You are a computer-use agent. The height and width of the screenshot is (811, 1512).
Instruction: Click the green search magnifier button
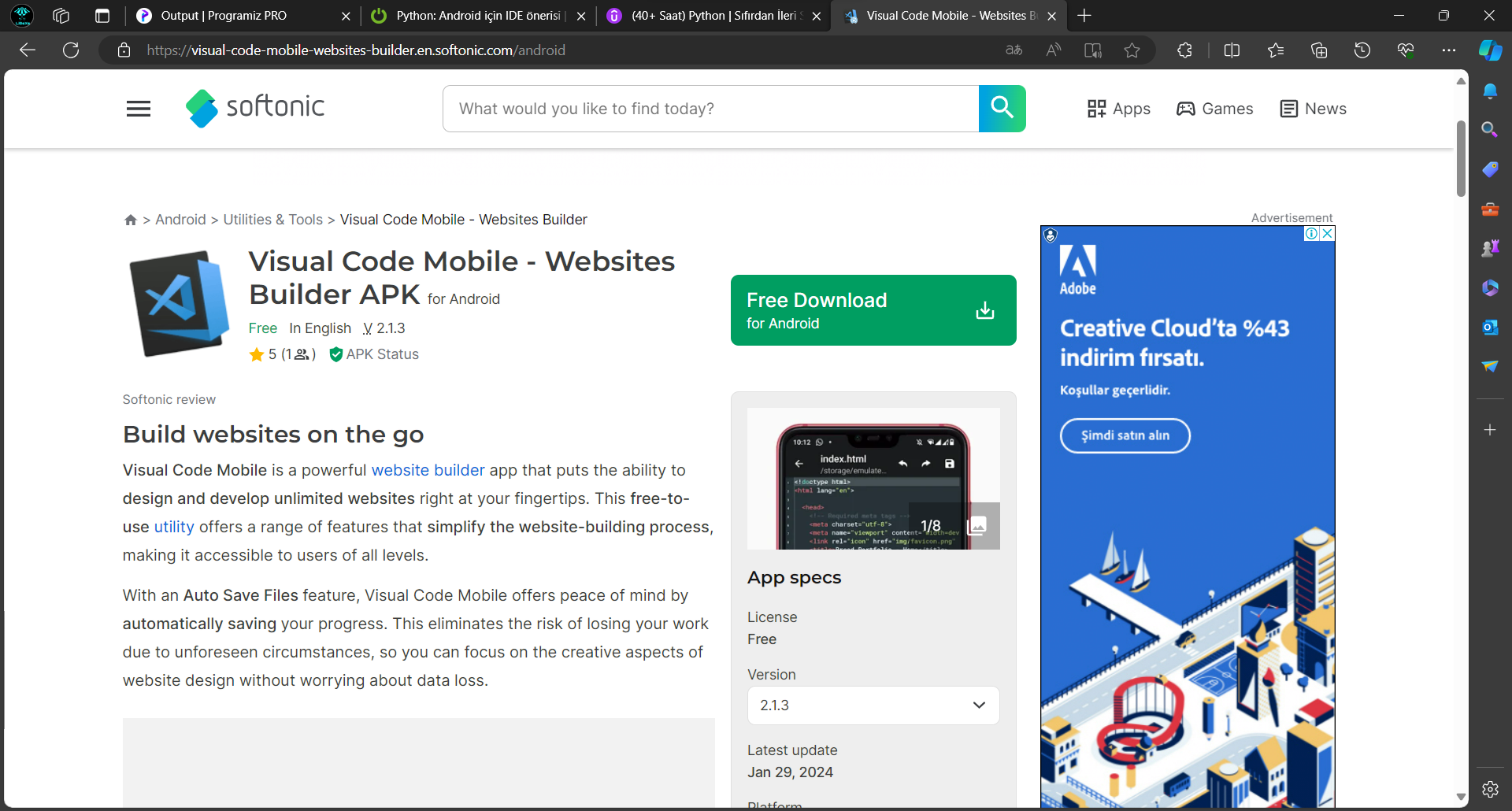coord(1002,109)
